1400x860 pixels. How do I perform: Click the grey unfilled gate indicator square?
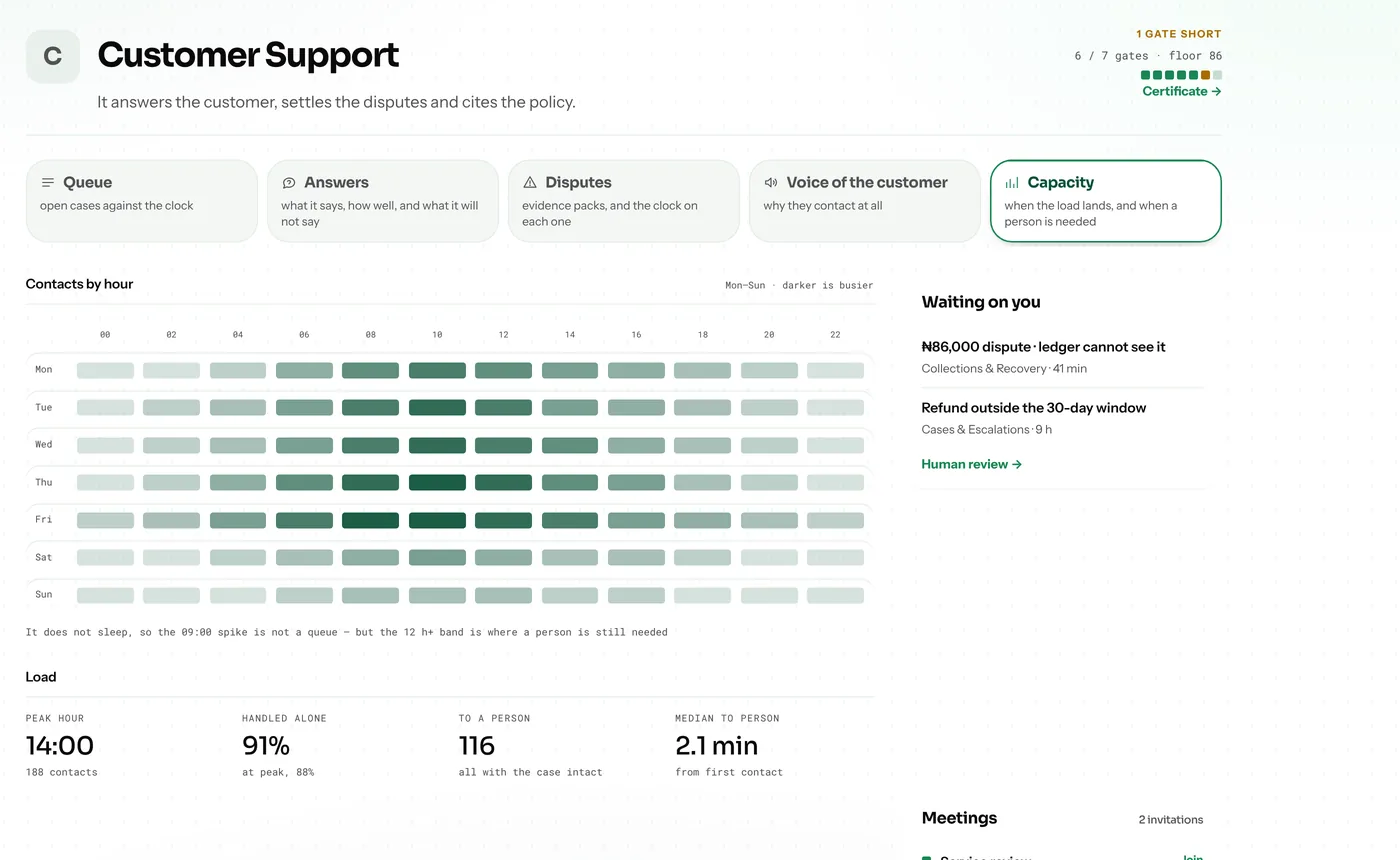(1217, 75)
